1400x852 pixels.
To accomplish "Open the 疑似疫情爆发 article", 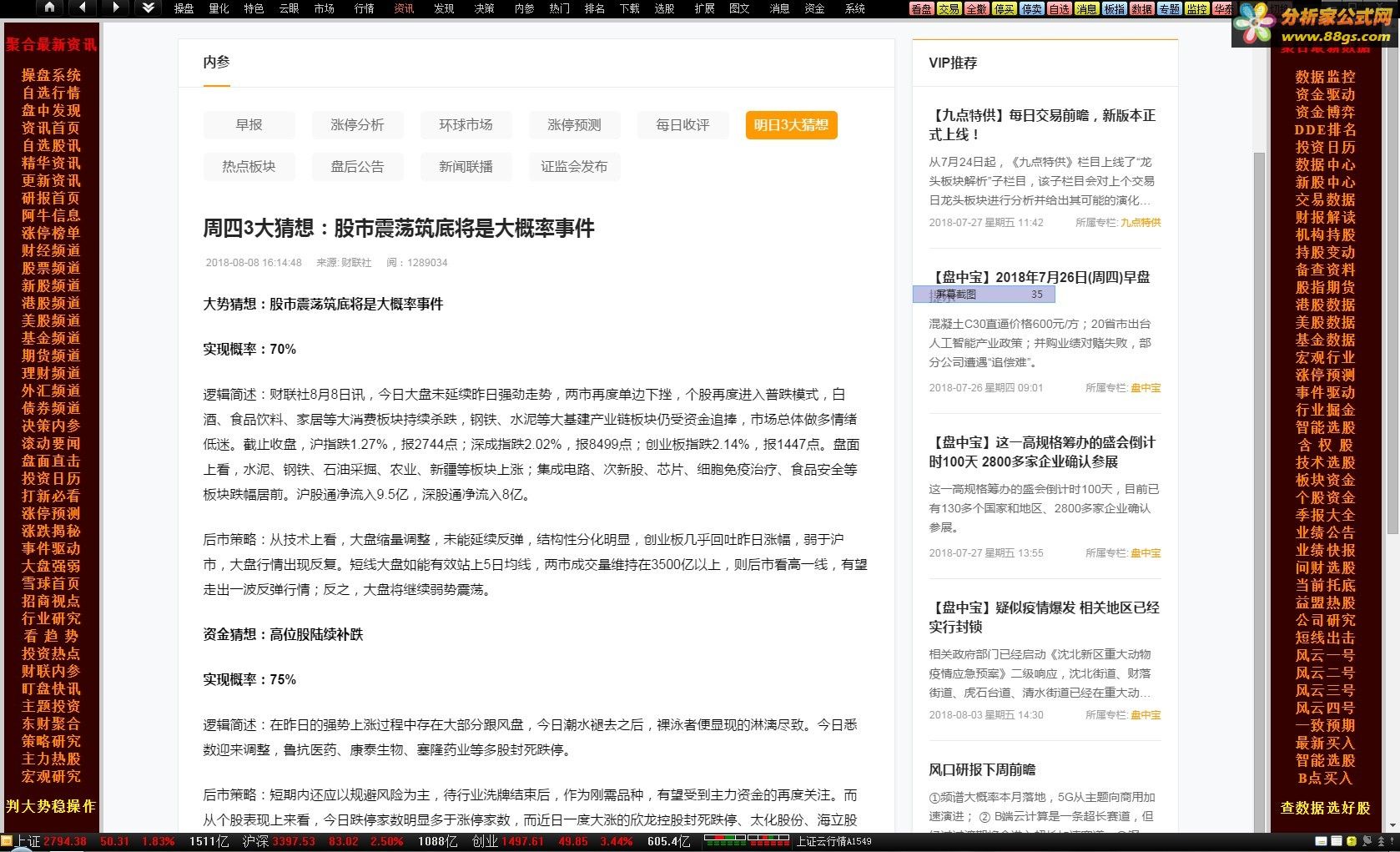I will tap(1044, 618).
